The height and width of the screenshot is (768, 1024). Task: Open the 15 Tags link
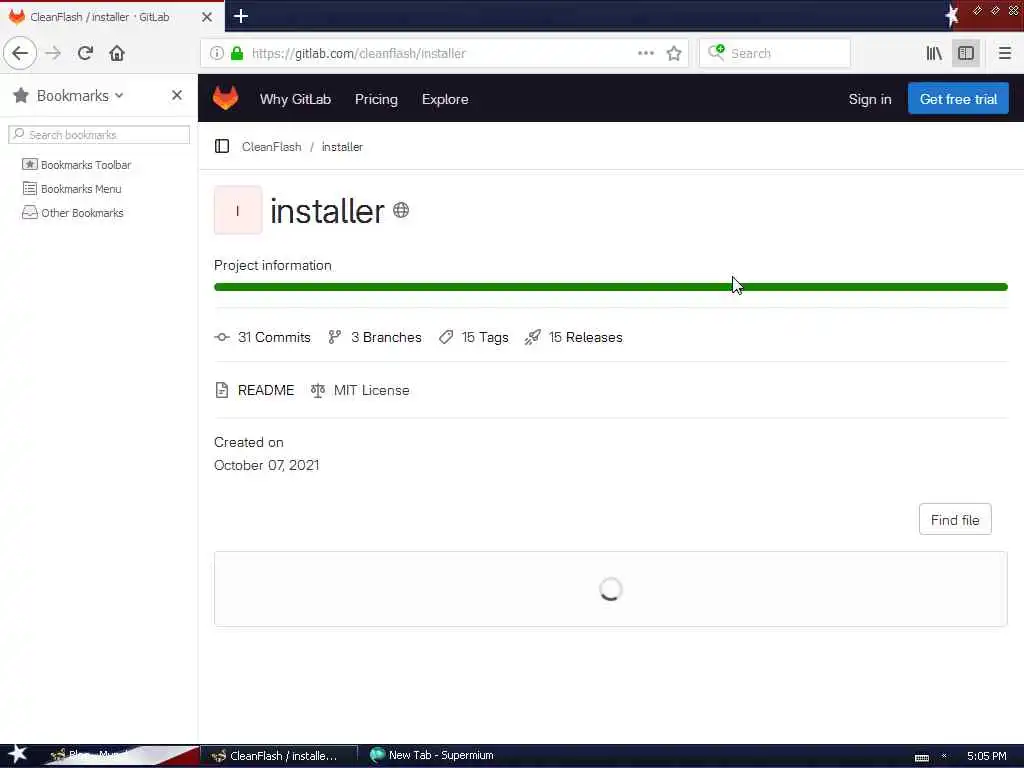473,337
